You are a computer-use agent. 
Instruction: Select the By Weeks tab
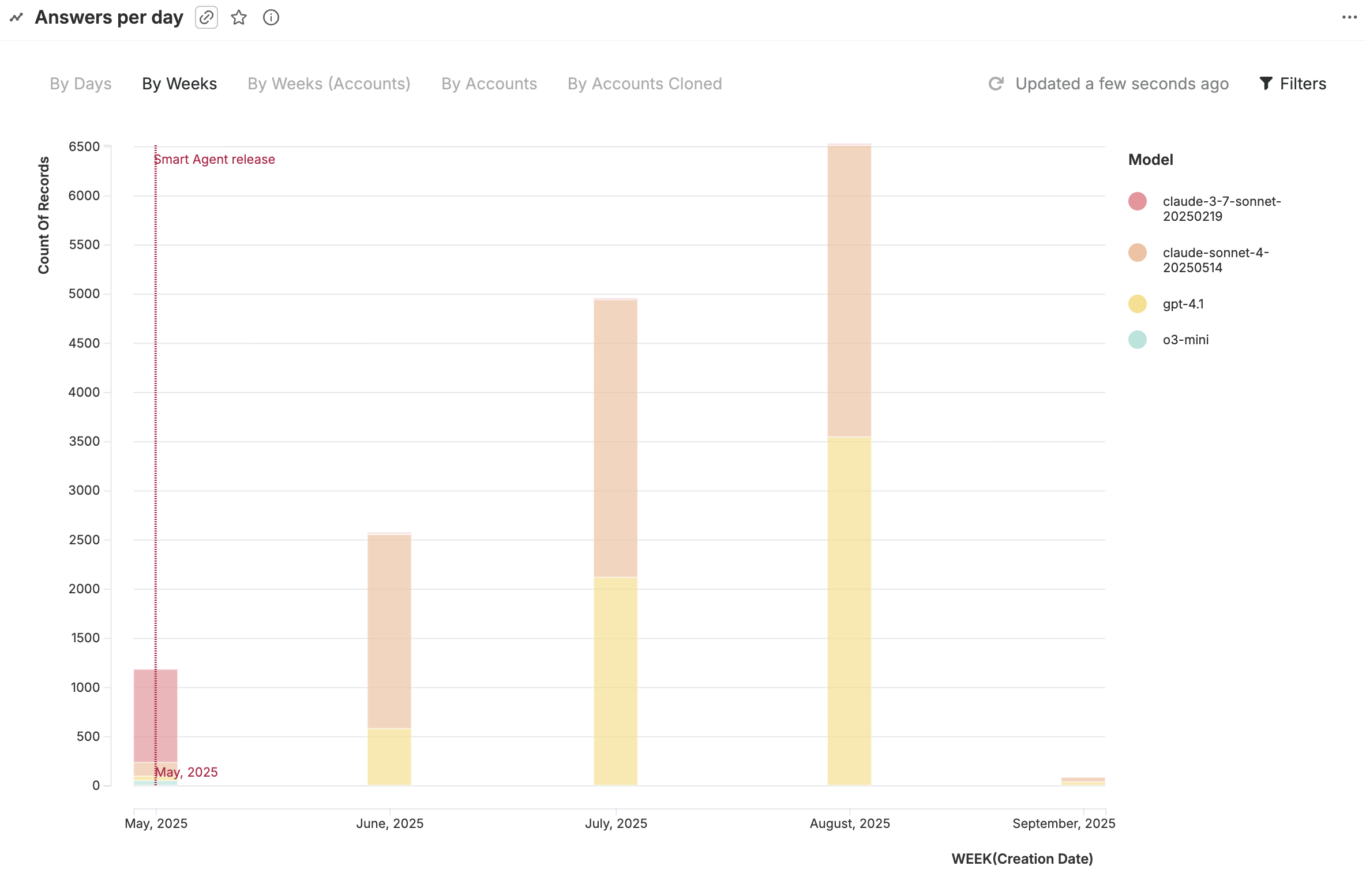[x=179, y=84]
